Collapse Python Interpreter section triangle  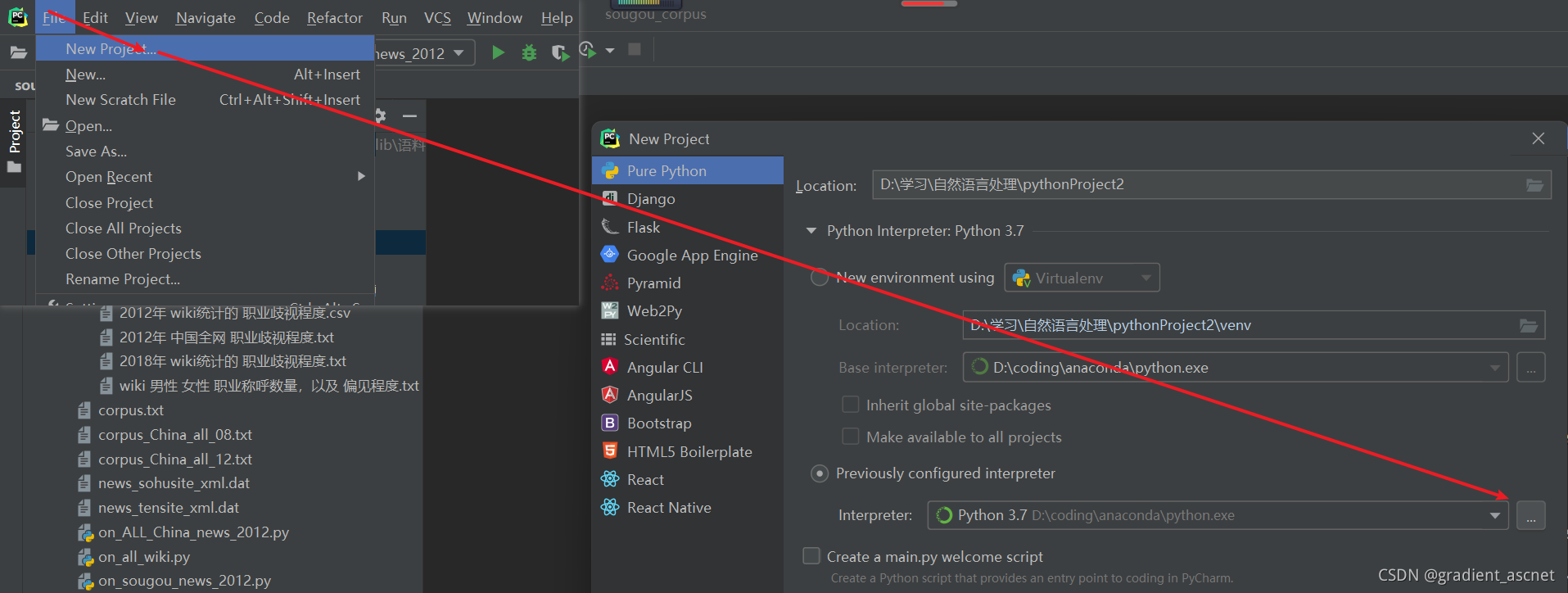coord(811,231)
